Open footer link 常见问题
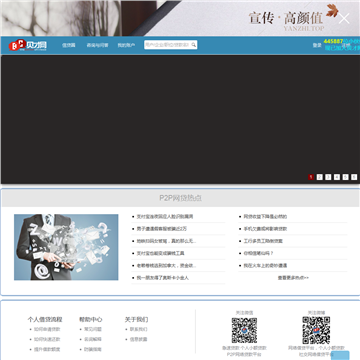Viewport: 360px width, 360px height. [x=93, y=329]
